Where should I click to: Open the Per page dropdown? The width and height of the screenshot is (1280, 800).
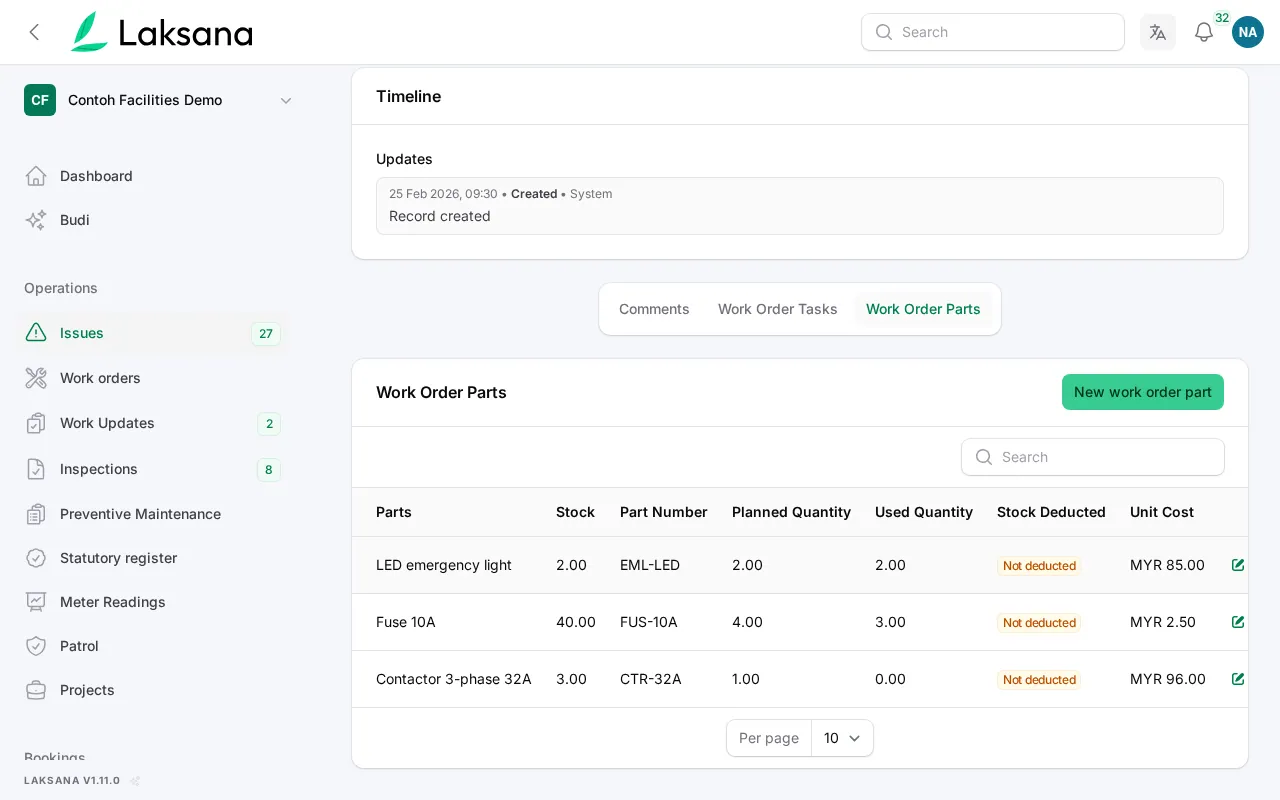point(842,738)
